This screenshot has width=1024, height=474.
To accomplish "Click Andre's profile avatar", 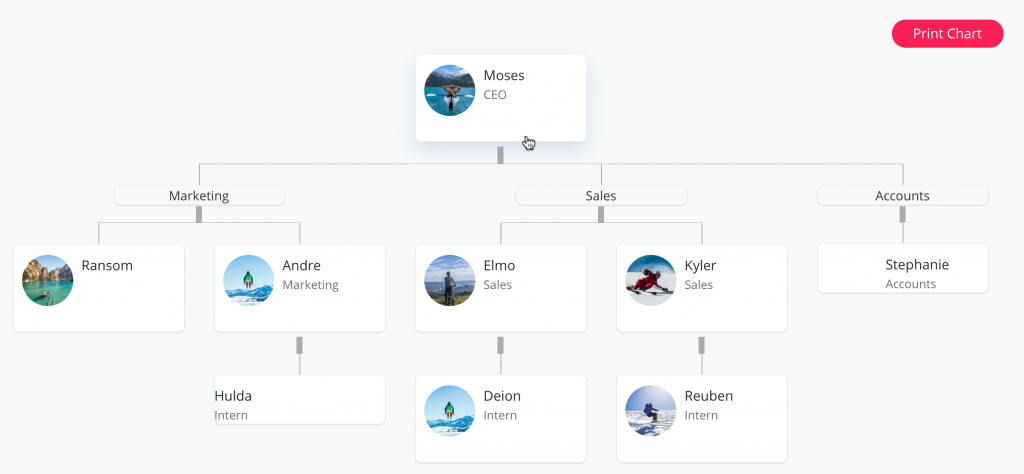I will pyautogui.click(x=249, y=280).
